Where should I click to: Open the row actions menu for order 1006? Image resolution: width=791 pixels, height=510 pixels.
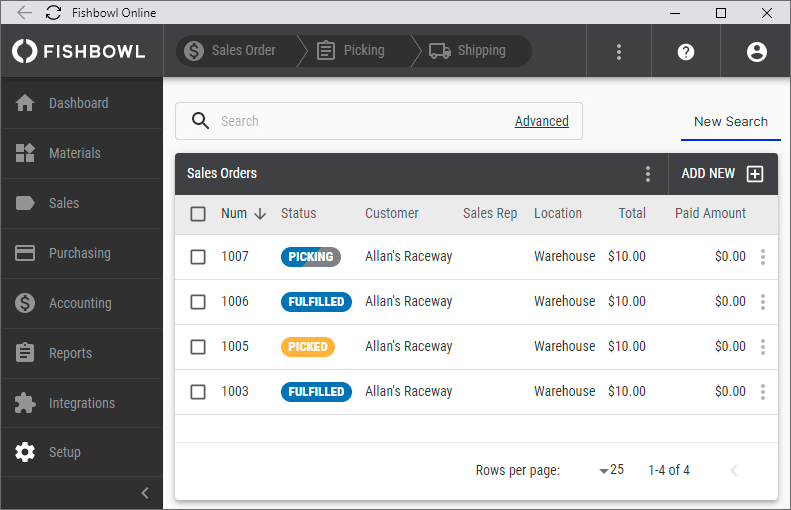coord(763,302)
